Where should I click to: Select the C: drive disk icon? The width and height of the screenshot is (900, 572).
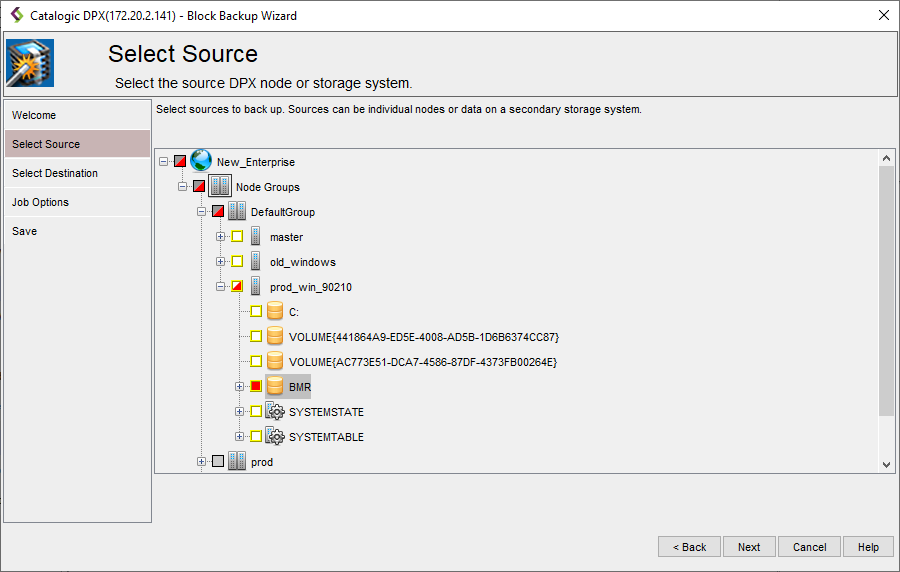coord(275,312)
